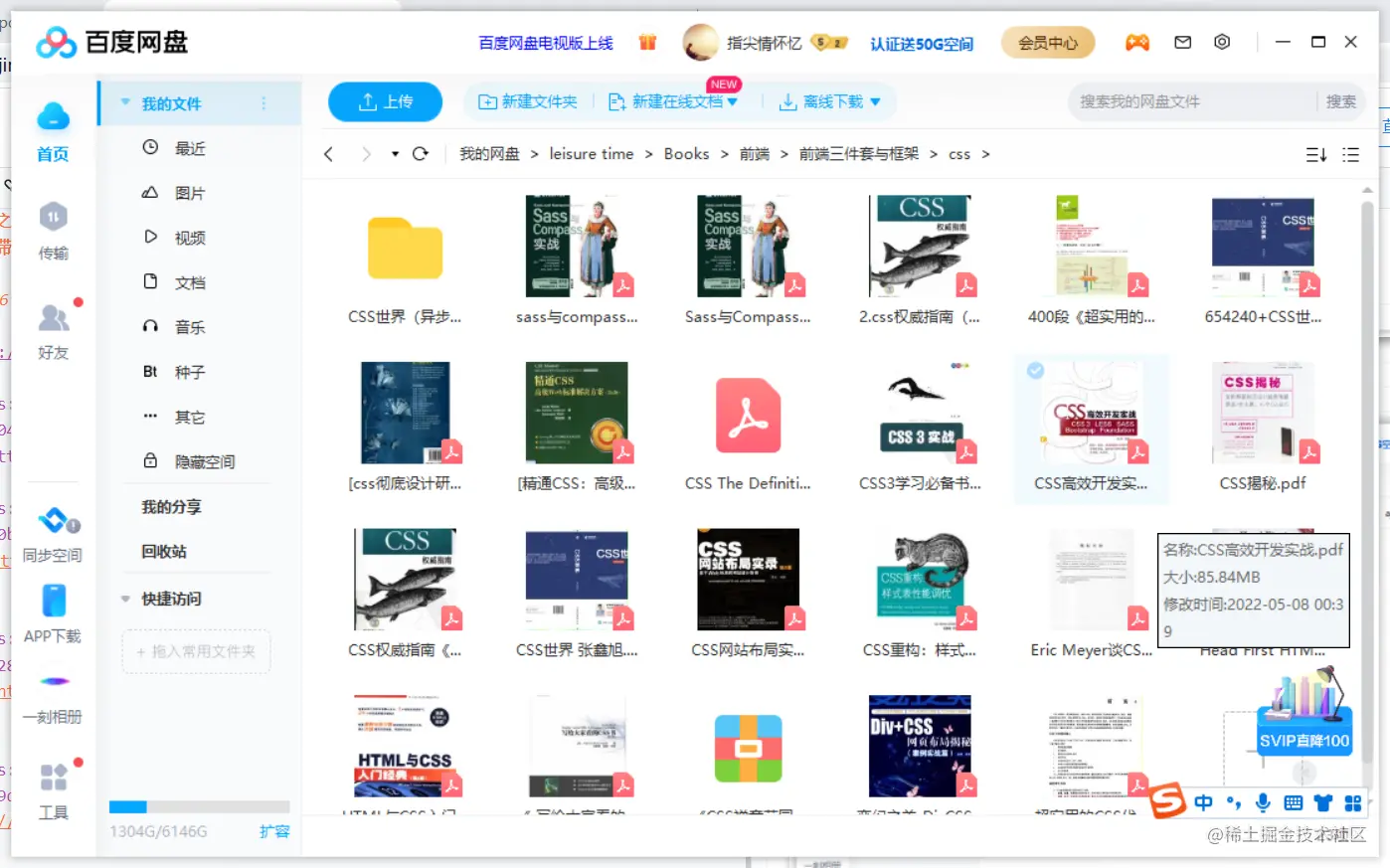Collapse the 我的文件 tree section

click(x=125, y=102)
